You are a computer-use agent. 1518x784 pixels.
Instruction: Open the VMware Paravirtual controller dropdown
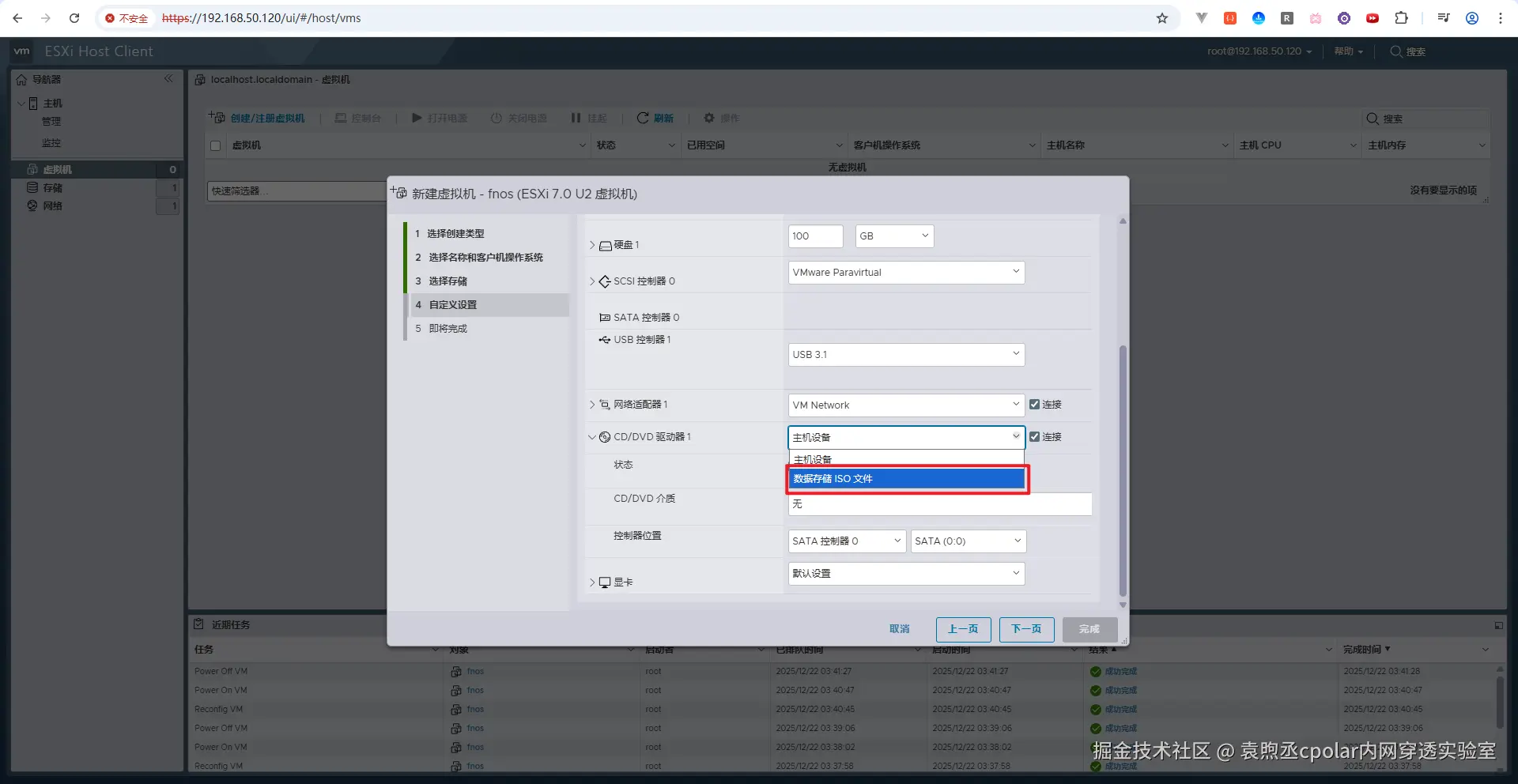click(x=906, y=273)
